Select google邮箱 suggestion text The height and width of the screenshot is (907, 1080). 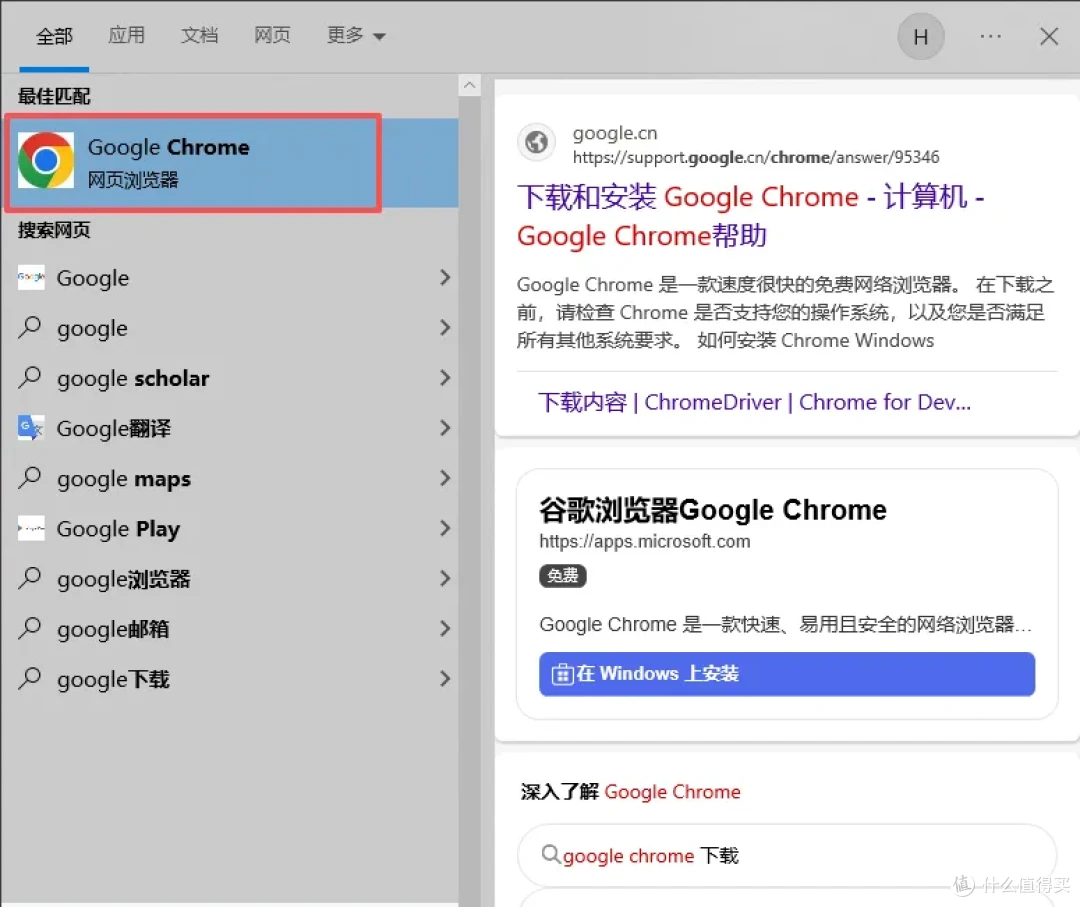click(x=113, y=629)
